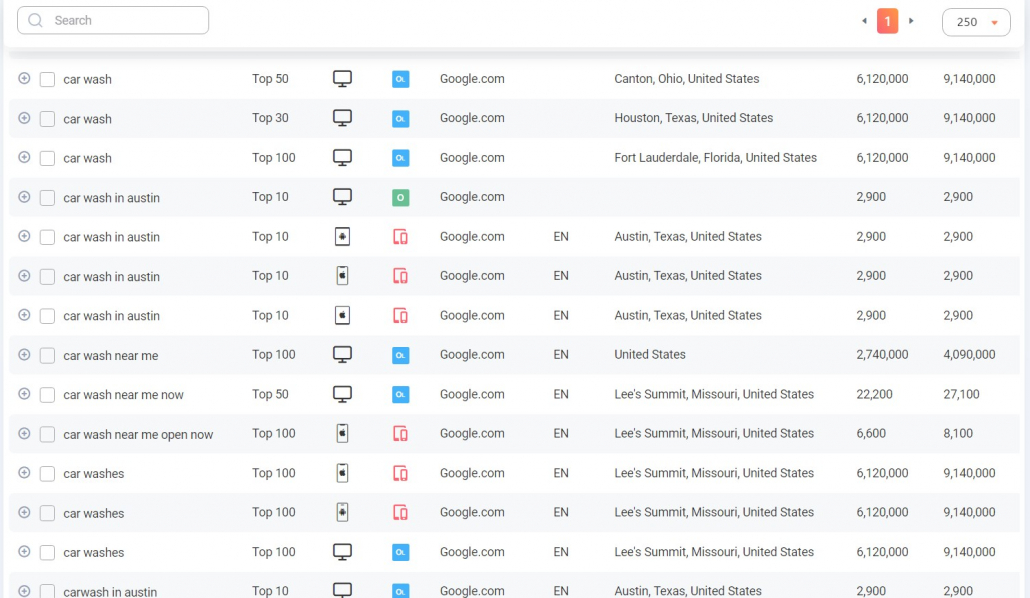Click the '27,100' value
Screen dimensions: 1030x598
pos(961,394)
